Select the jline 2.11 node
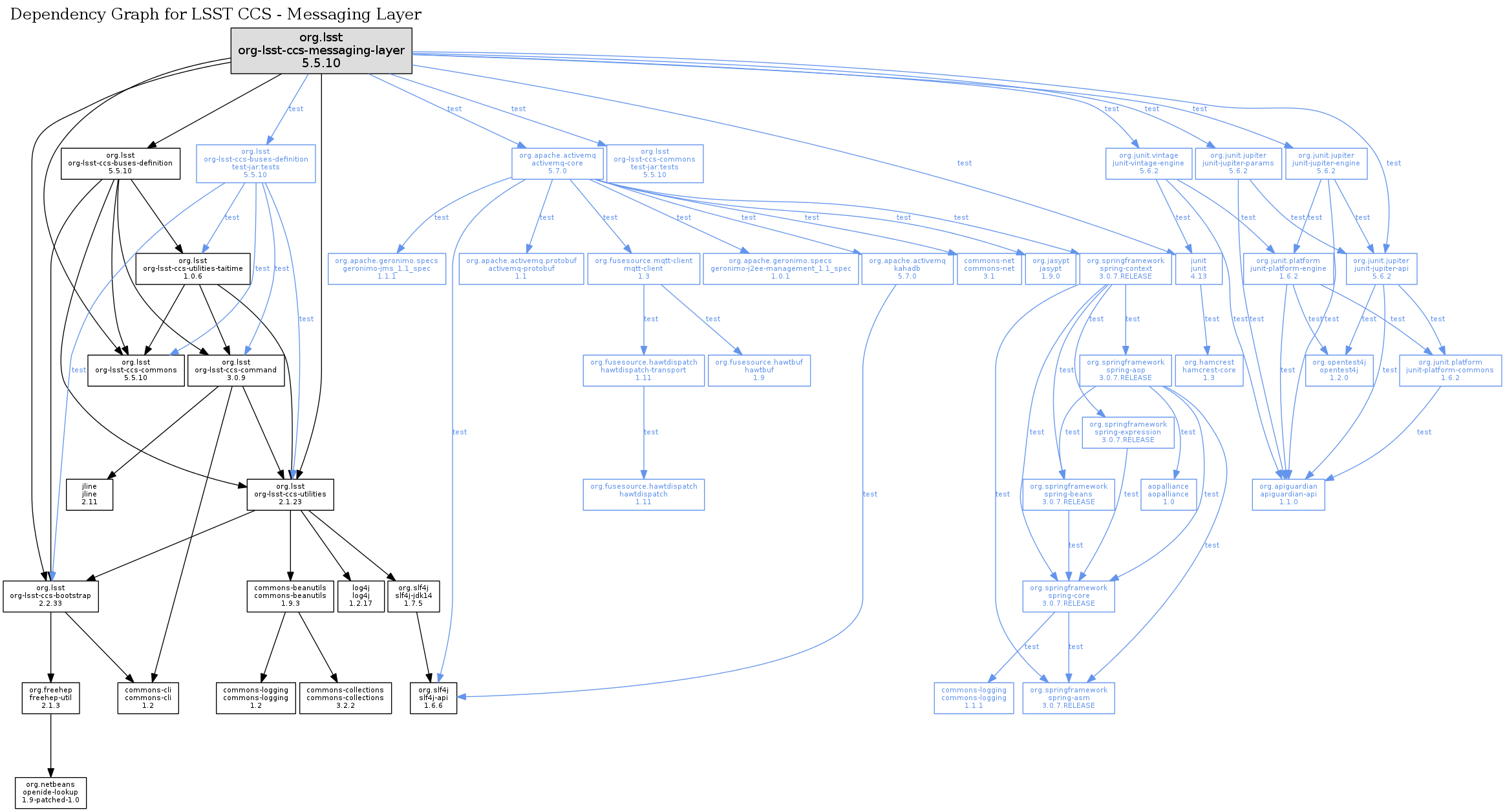This screenshot has width=1505, height=812. coord(89,495)
